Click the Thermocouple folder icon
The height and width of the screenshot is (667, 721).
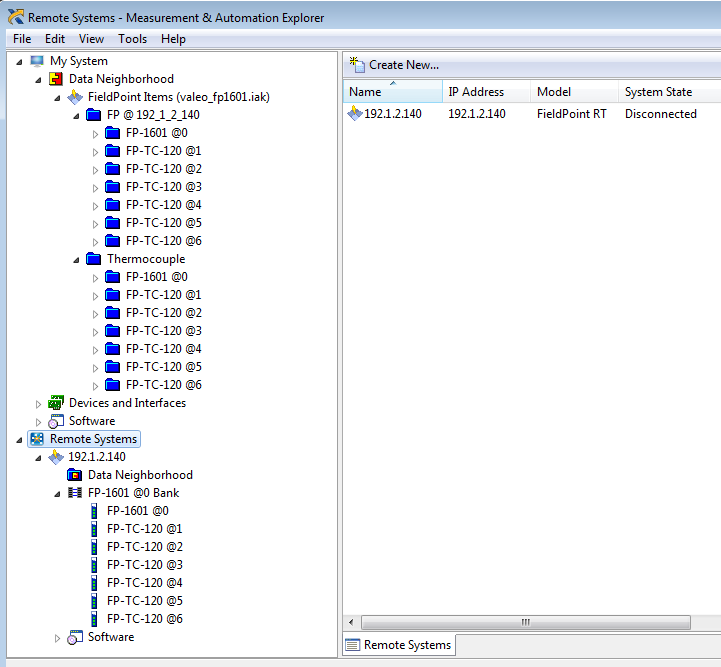tap(93, 259)
